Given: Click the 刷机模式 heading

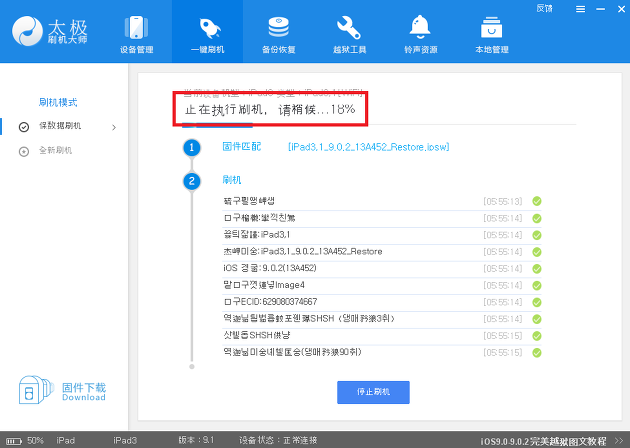Looking at the screenshot, I should (x=58, y=102).
